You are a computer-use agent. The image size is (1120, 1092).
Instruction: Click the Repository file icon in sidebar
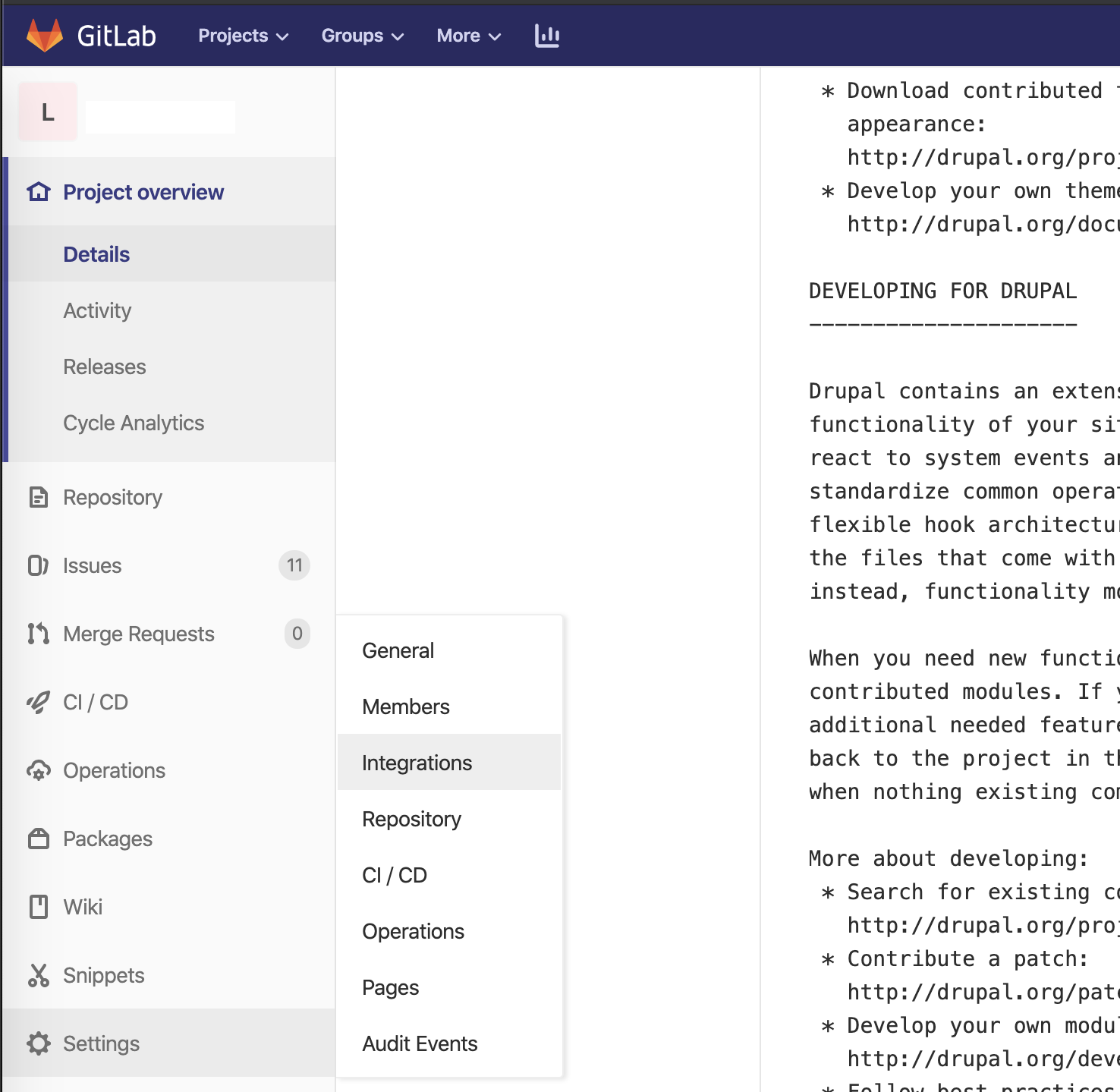tap(38, 498)
